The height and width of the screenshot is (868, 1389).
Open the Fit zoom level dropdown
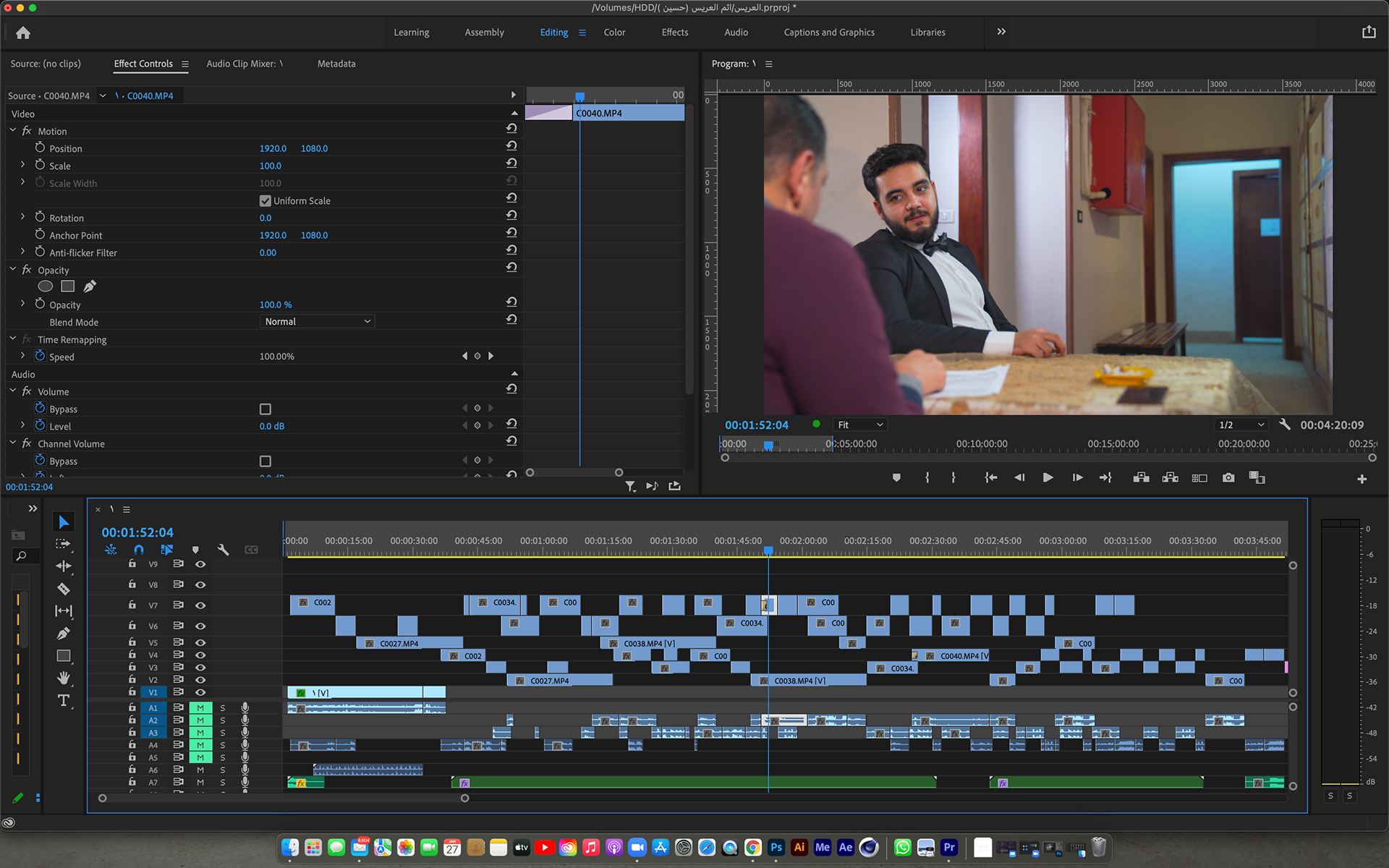860,425
